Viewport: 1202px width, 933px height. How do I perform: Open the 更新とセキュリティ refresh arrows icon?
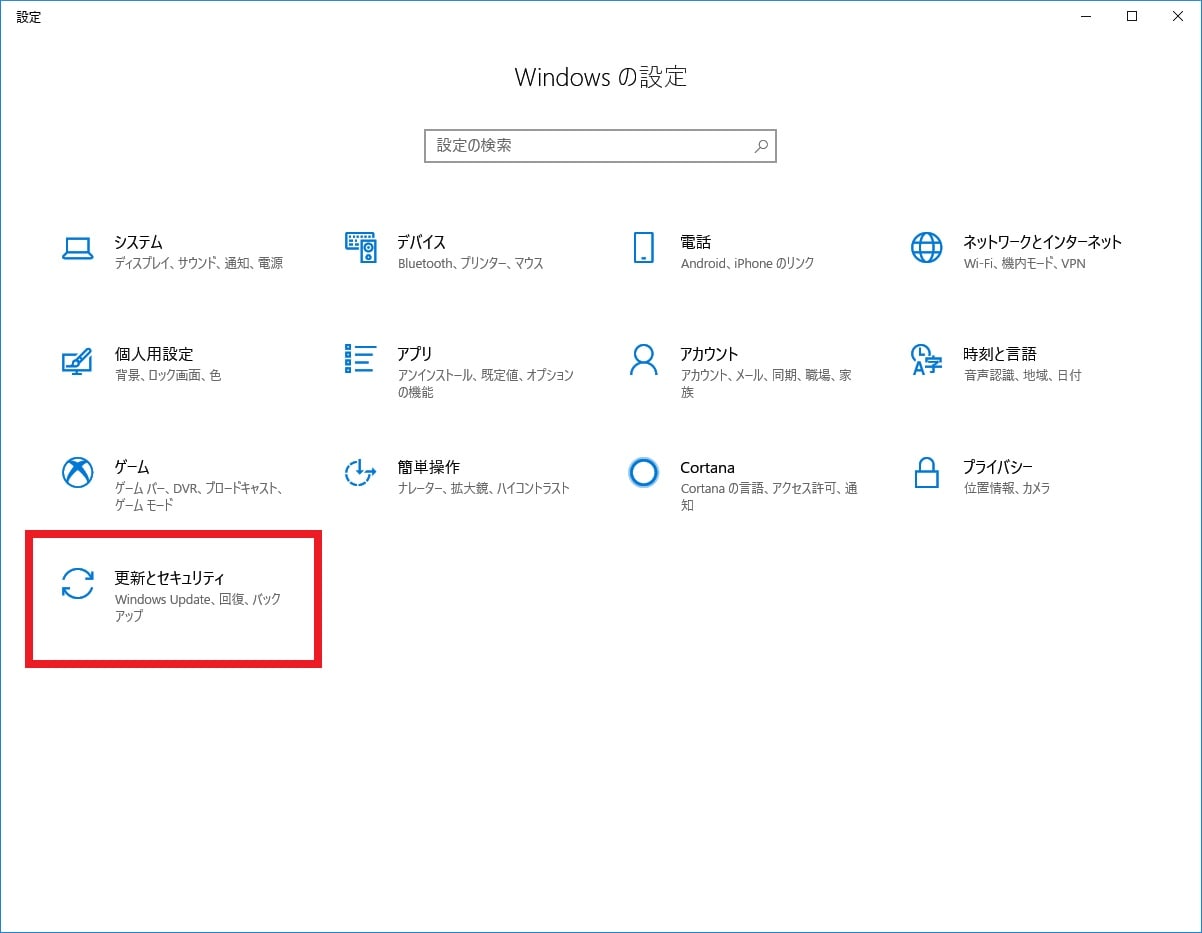[x=77, y=584]
